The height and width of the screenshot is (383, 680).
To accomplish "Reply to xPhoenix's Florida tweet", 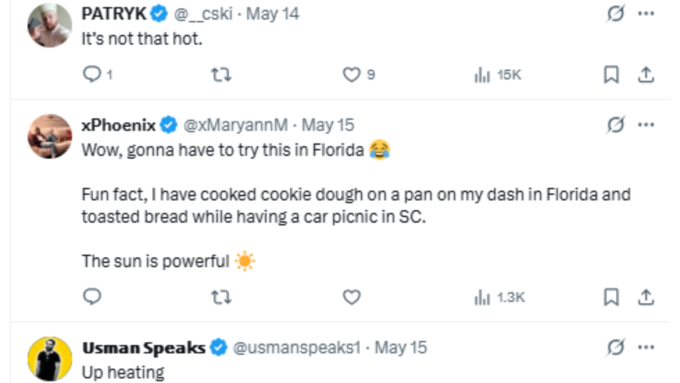I will [92, 297].
